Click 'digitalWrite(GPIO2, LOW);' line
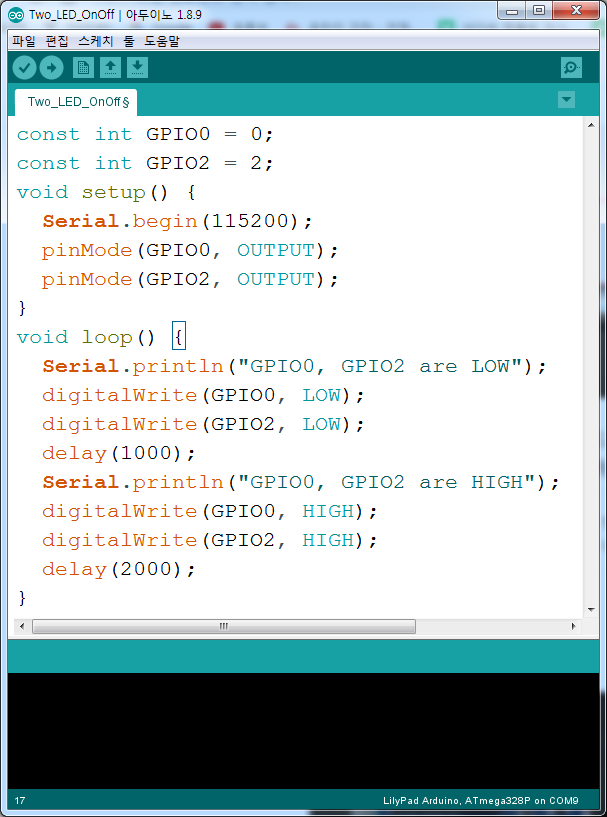The height and width of the screenshot is (817, 607). click(203, 425)
